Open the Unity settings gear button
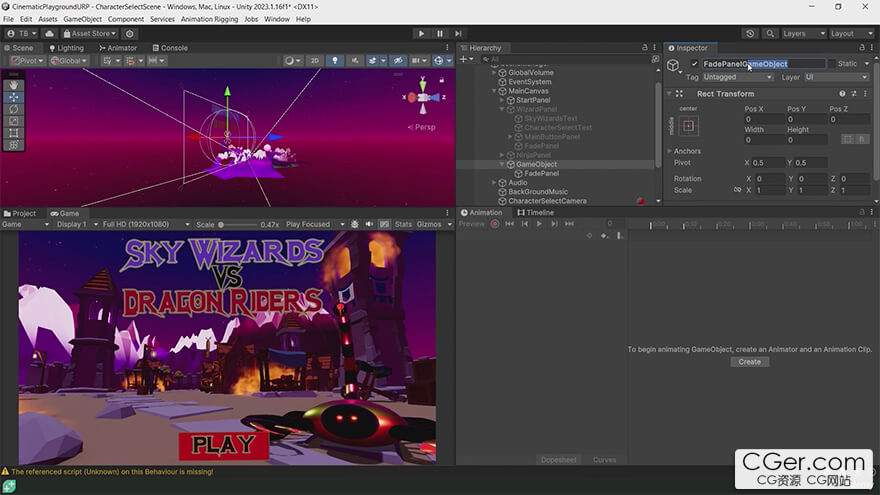 pos(130,34)
